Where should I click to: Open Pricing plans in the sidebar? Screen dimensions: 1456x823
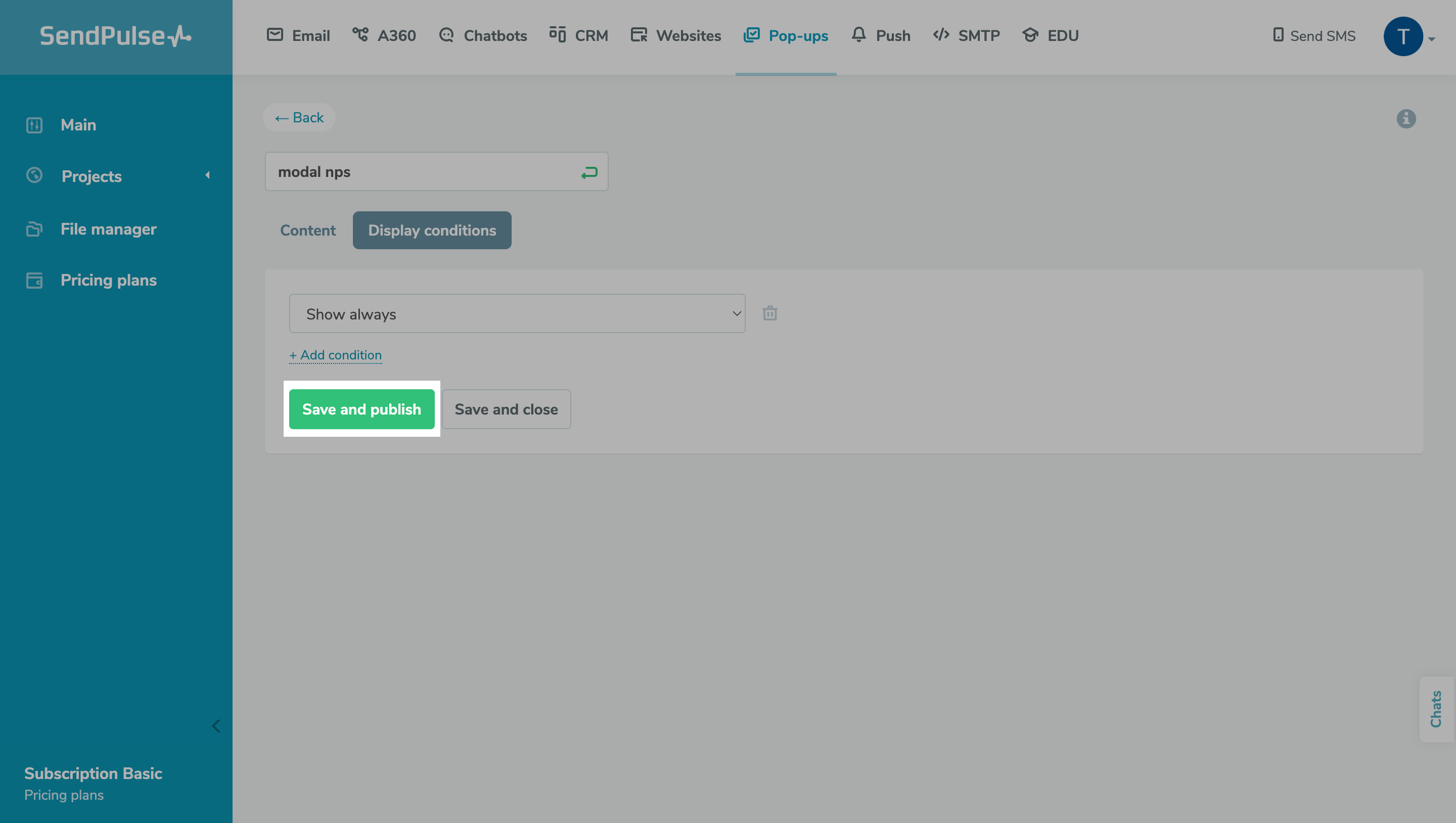pyautogui.click(x=108, y=281)
